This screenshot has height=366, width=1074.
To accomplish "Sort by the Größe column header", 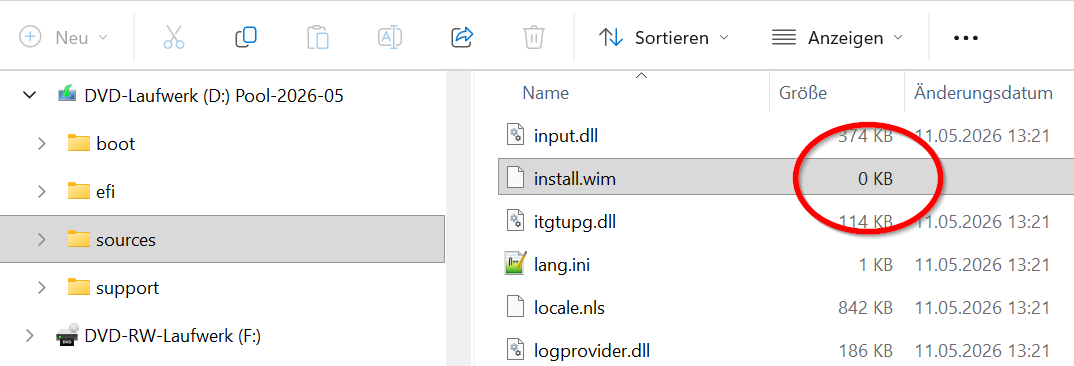I will click(x=803, y=93).
